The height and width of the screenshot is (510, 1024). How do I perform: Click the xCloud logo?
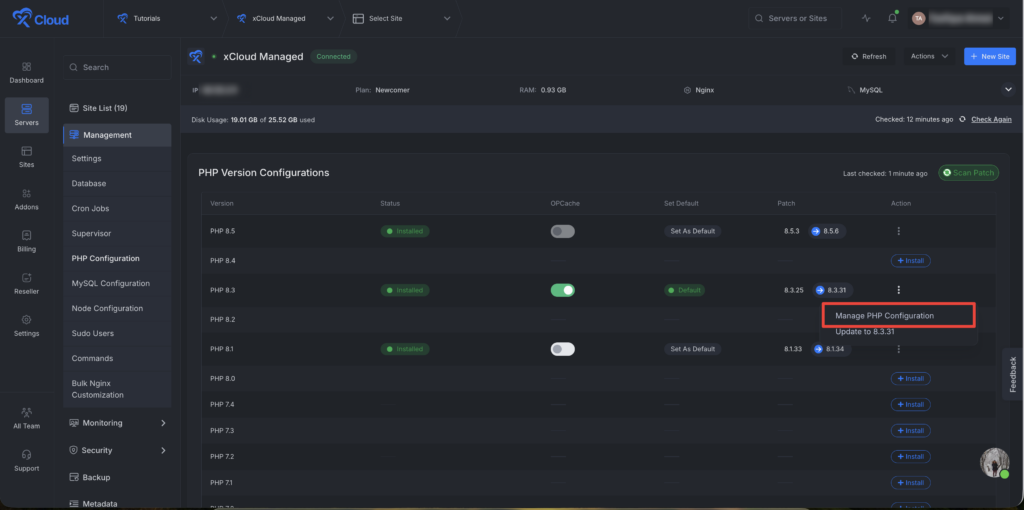(40, 18)
